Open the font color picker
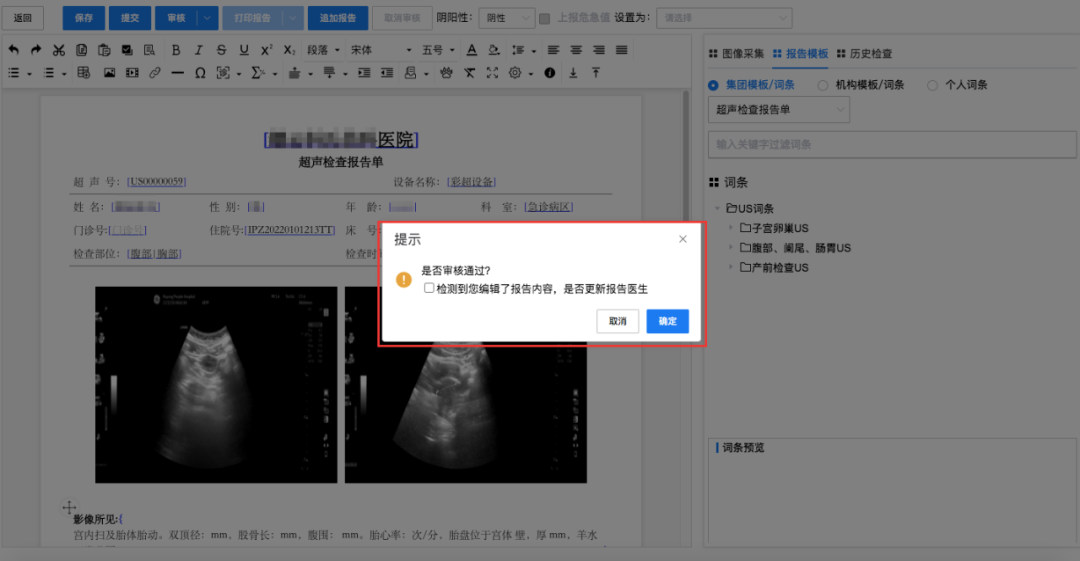The height and width of the screenshot is (561, 1080). tap(472, 50)
